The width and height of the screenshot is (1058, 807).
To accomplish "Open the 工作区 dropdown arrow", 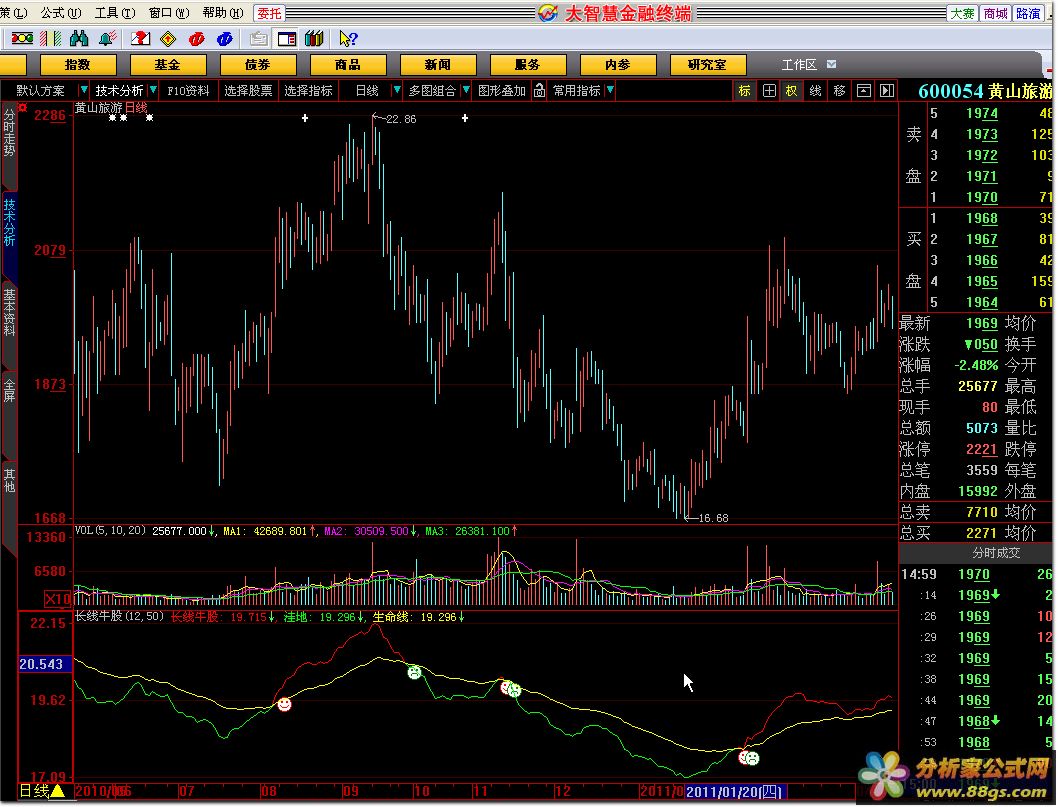I will coord(831,64).
